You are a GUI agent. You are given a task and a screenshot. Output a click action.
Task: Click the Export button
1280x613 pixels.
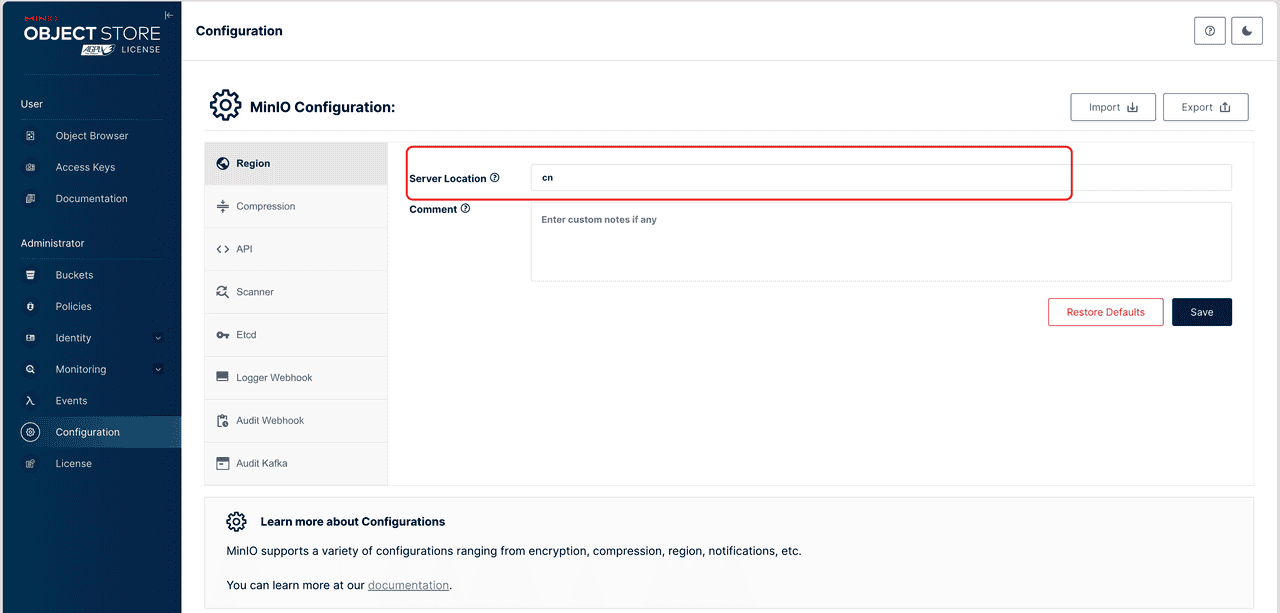[1205, 107]
